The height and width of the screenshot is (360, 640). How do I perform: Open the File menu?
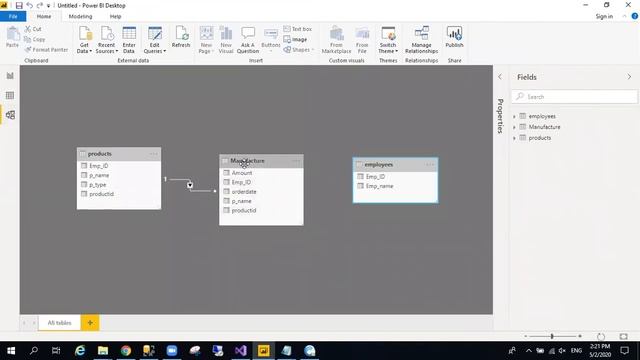point(13,16)
